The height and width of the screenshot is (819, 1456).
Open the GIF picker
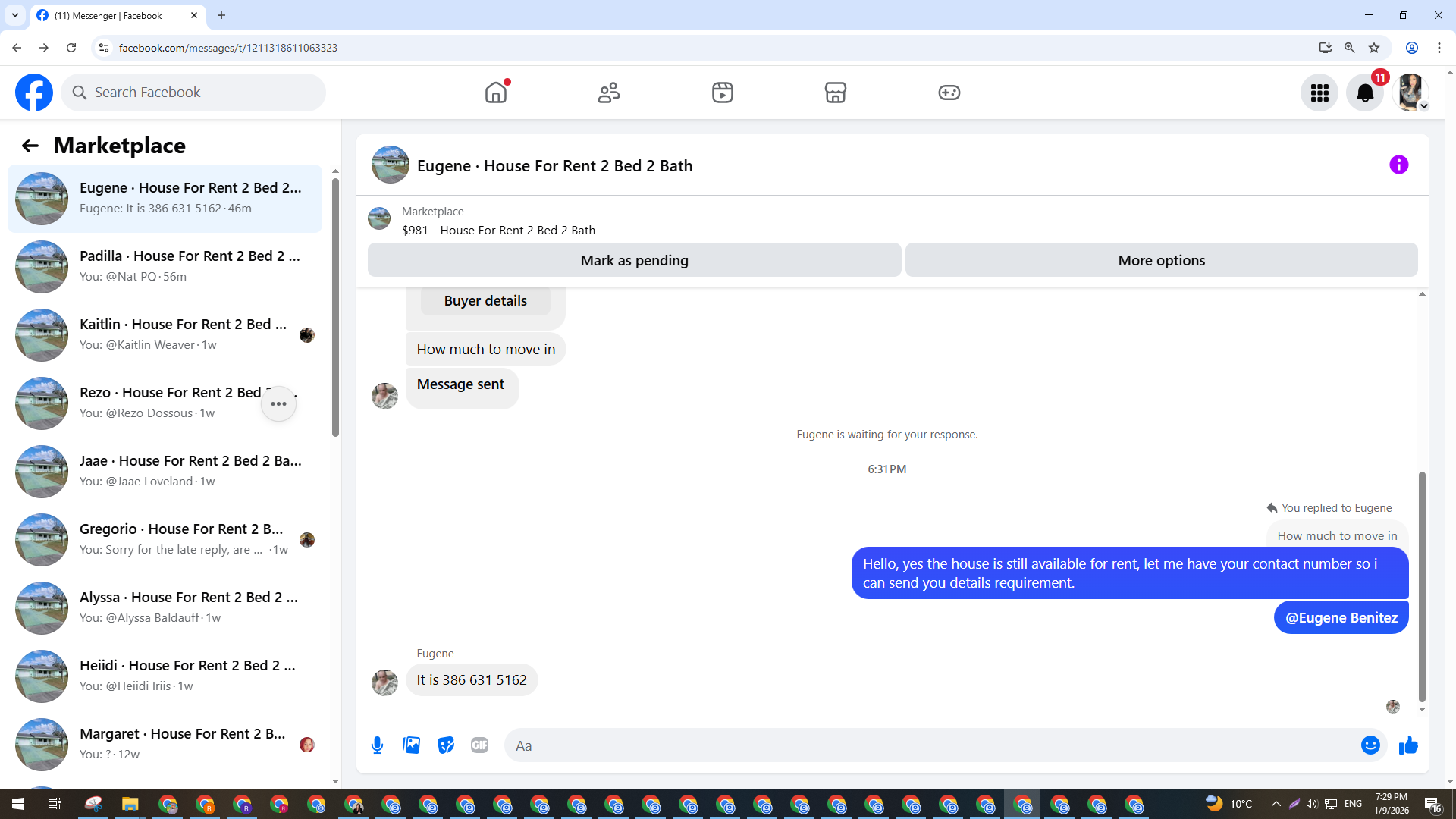click(x=479, y=745)
